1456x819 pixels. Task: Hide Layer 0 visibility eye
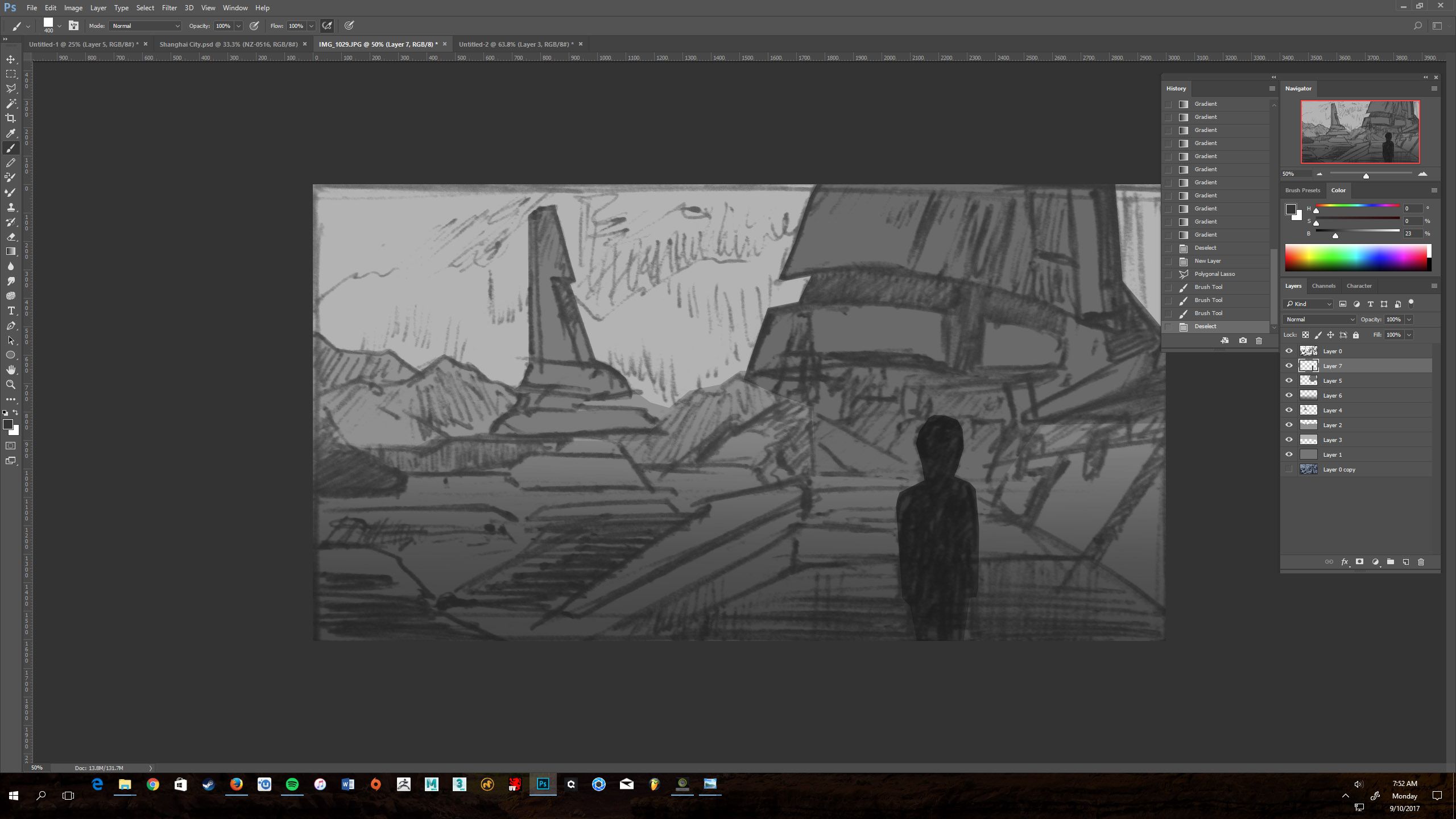[x=1289, y=351]
